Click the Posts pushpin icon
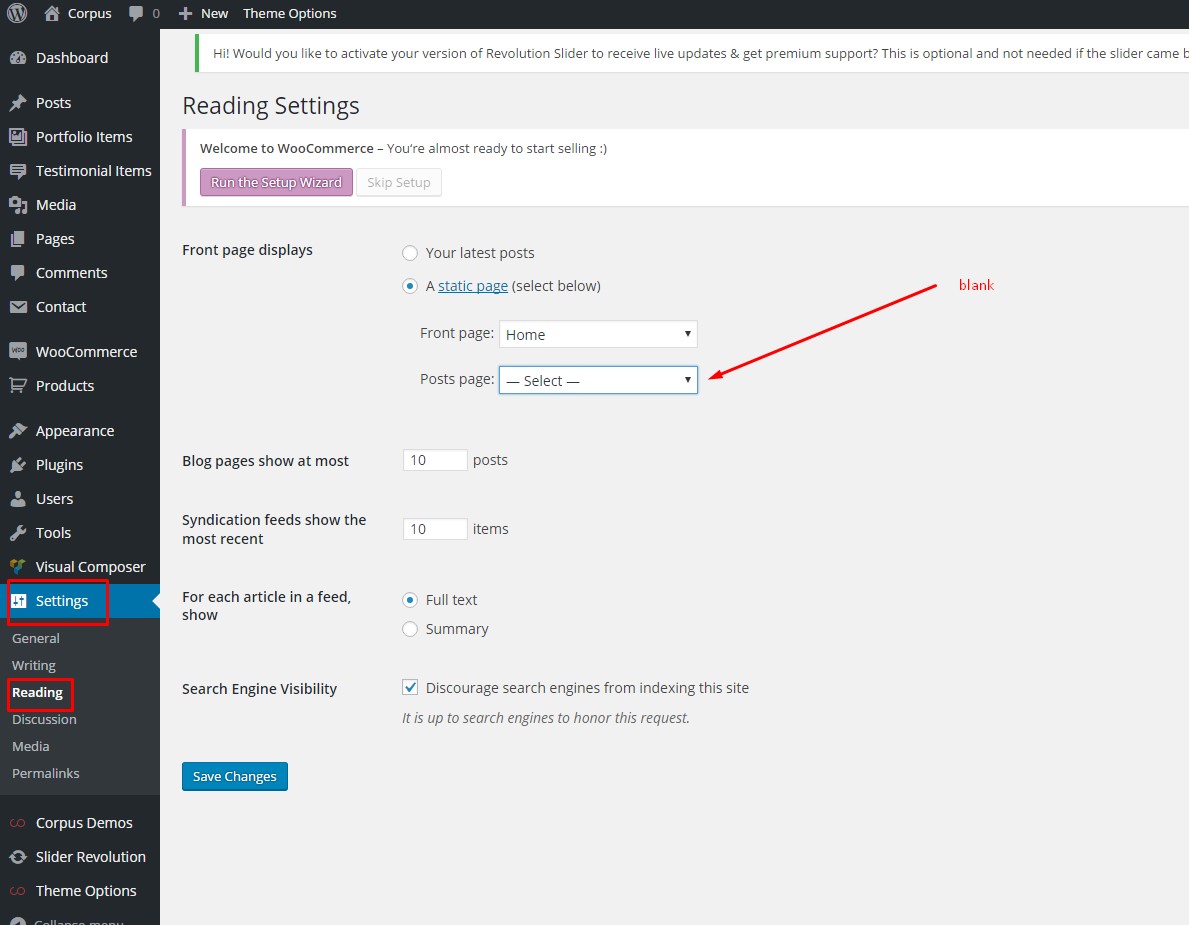The image size is (1189, 925). click(18, 103)
